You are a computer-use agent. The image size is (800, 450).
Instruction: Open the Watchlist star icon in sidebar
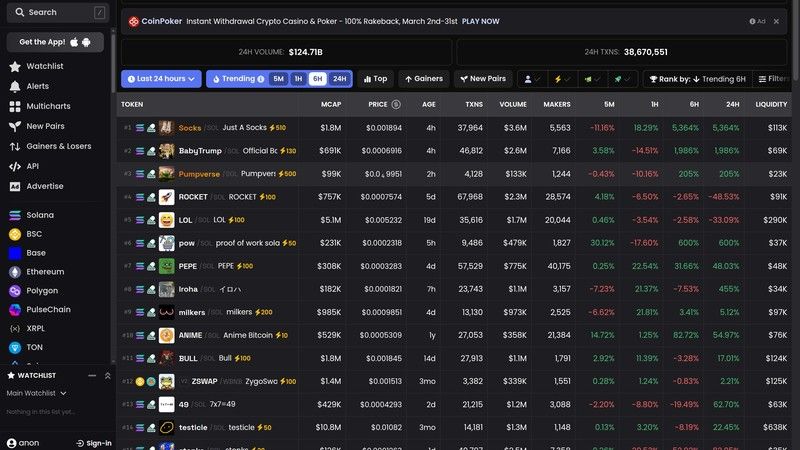pyautogui.click(x=15, y=66)
